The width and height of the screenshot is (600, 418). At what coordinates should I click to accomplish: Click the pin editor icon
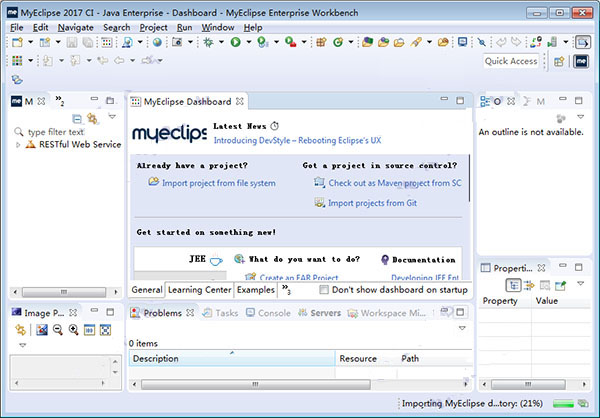click(x=481, y=42)
